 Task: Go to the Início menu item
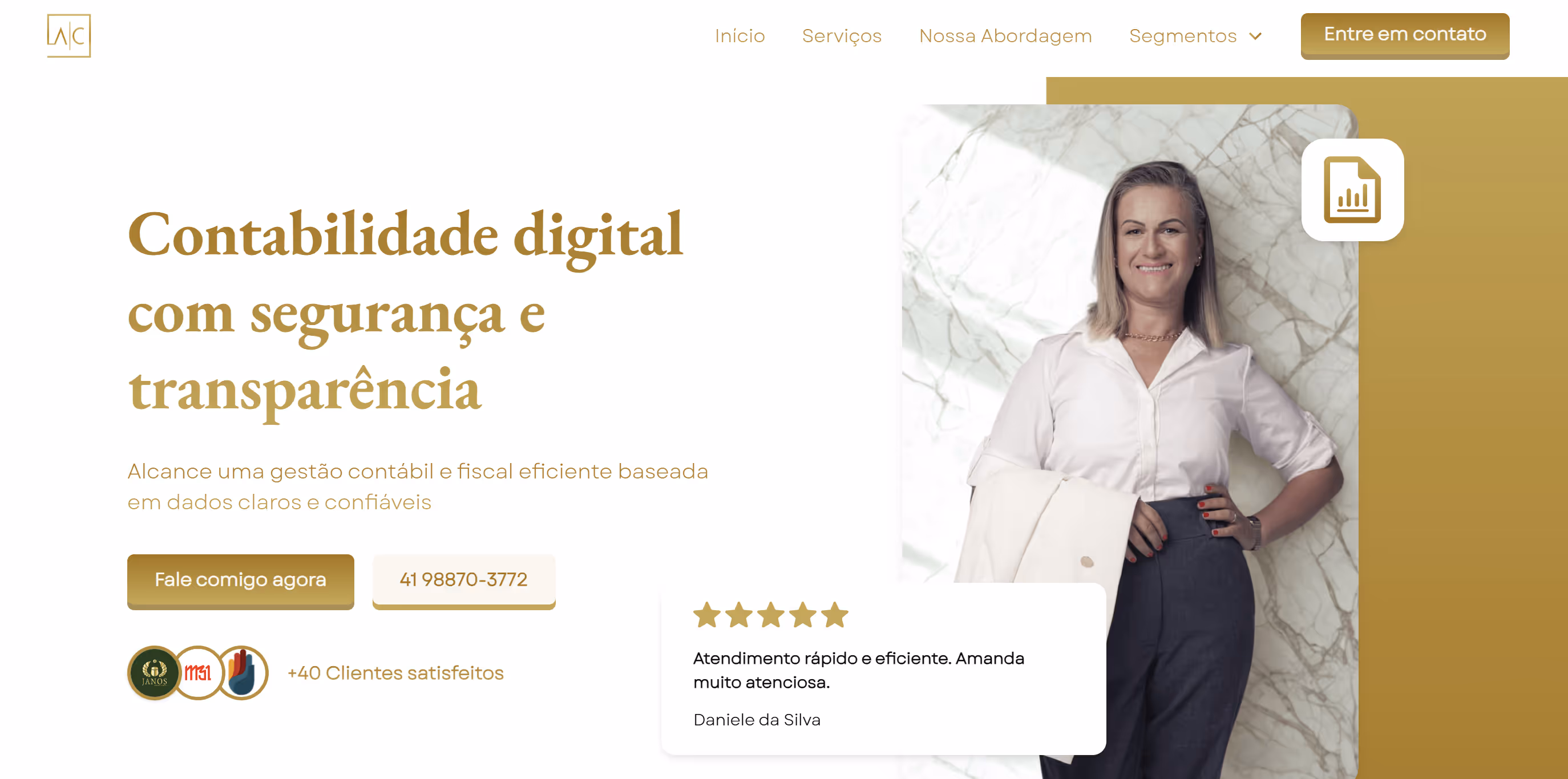[739, 36]
